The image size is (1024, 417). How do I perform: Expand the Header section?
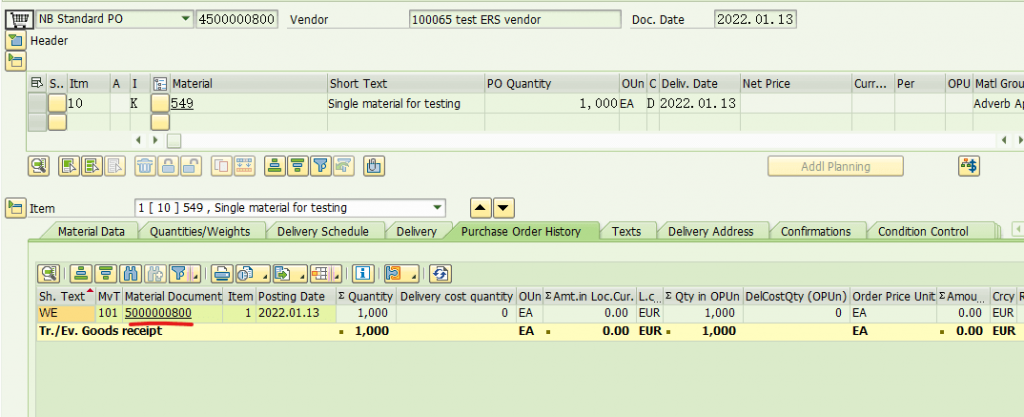click(16, 40)
